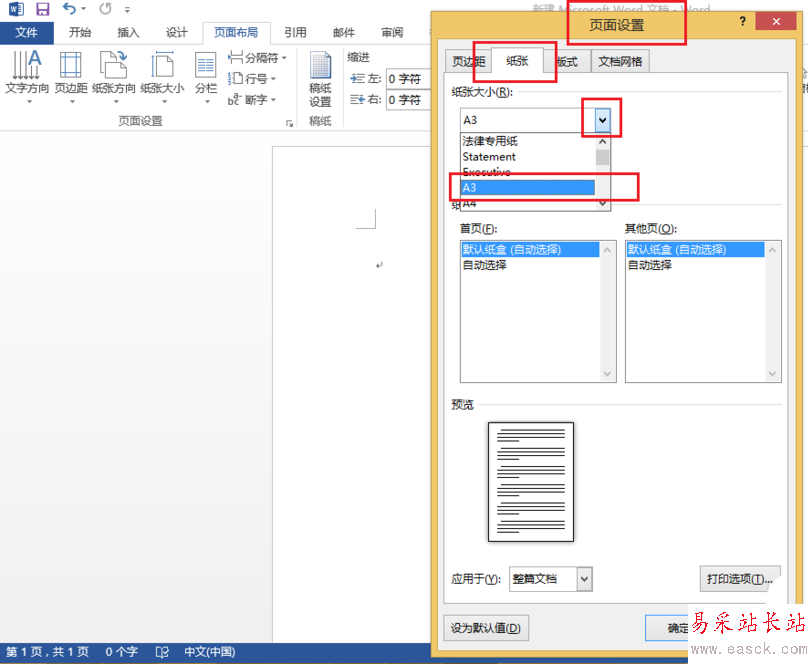The width and height of the screenshot is (808, 664).
Task: Click paper list scroll up arrow
Action: pyautogui.click(x=602, y=141)
